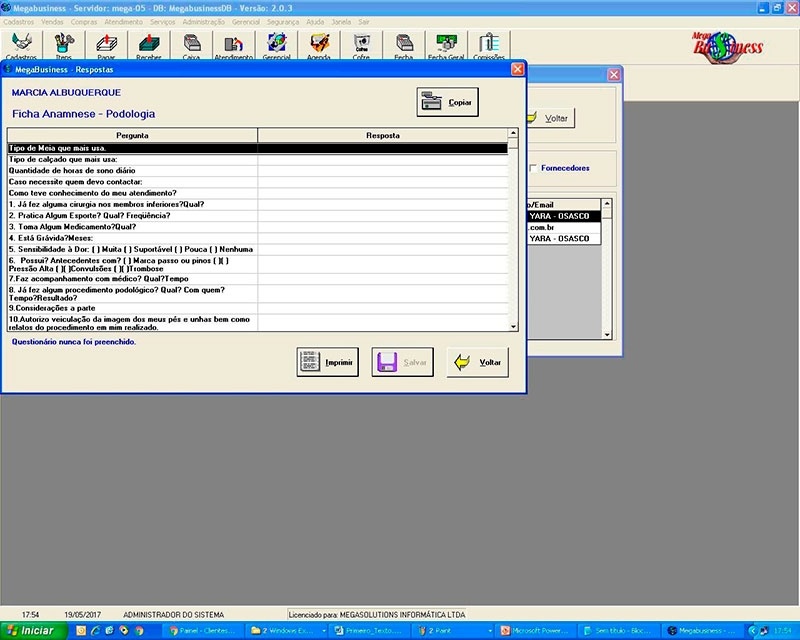
Task: Toggle the Fornecedores checkbox
Action: point(533,168)
